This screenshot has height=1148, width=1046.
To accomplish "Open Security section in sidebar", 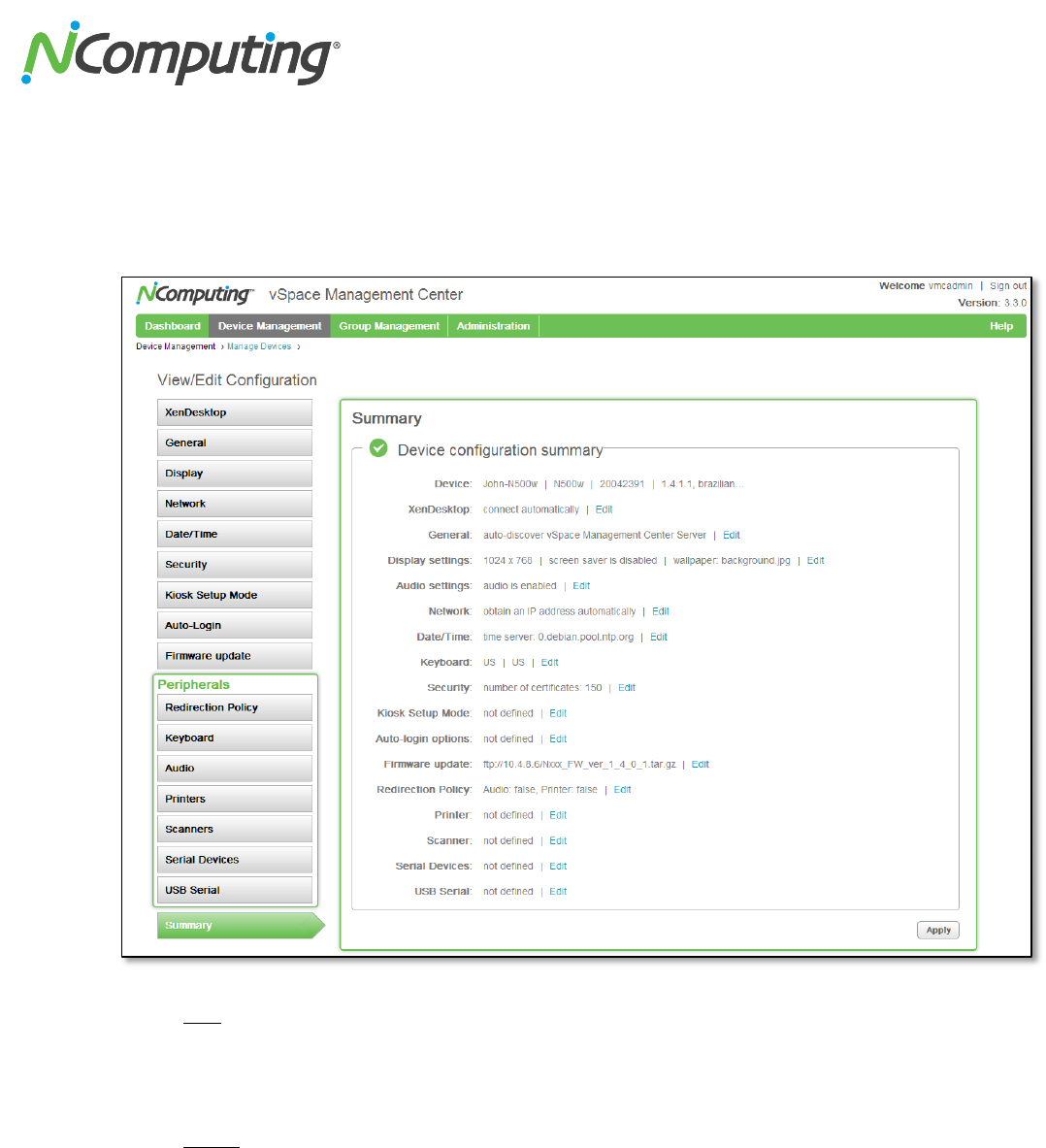I will (234, 565).
